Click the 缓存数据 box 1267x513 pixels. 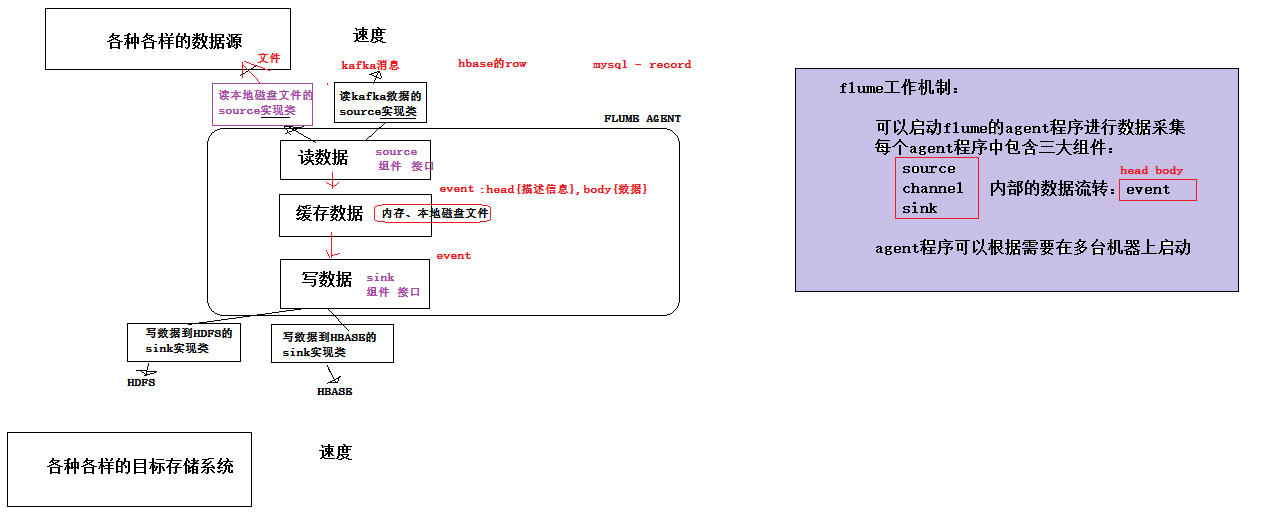click(x=328, y=214)
